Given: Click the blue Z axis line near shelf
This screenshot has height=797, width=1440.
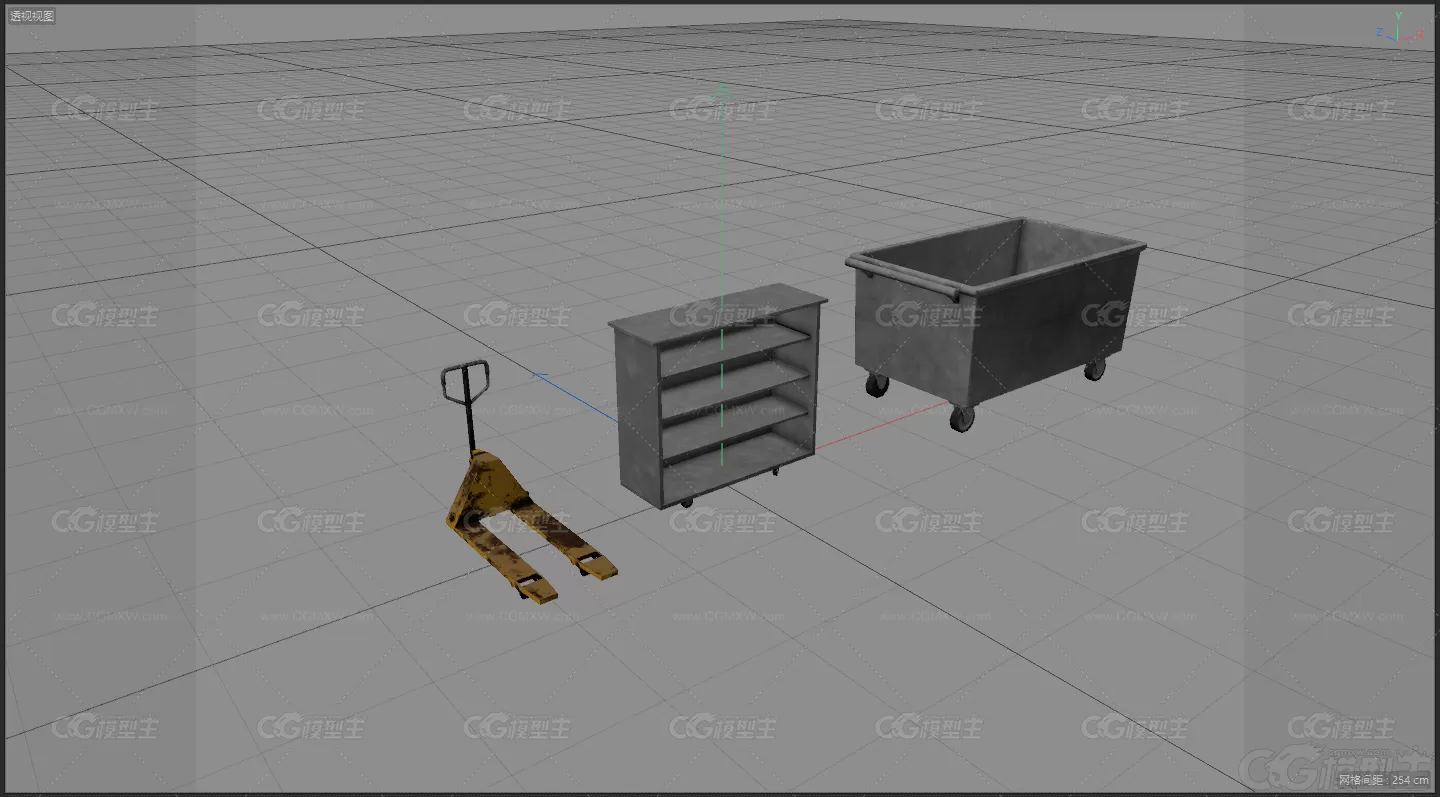Looking at the screenshot, I should coord(574,398).
